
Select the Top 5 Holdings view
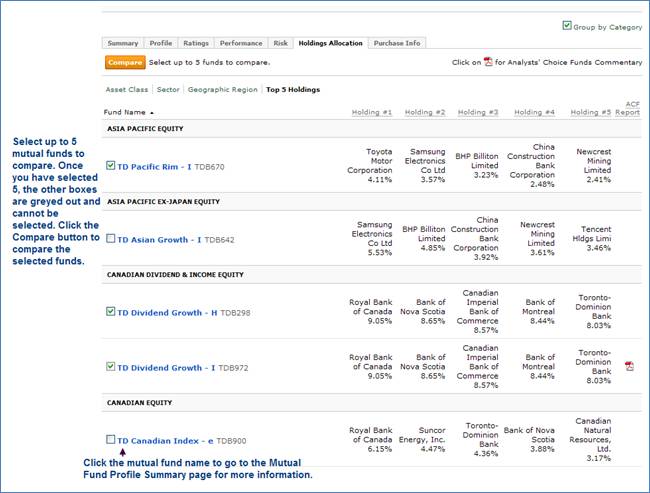[293, 90]
